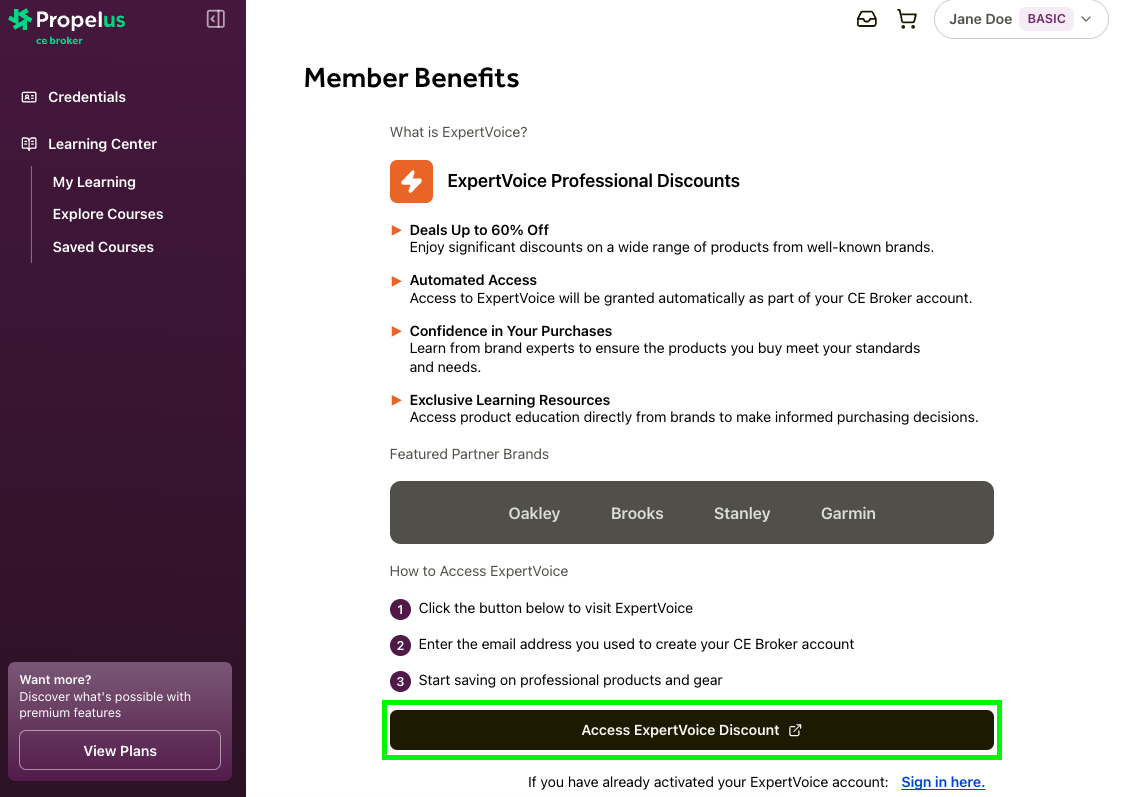Expand the Jane Doe account dropdown
Viewport: 1127px width, 797px height.
pos(1086,19)
